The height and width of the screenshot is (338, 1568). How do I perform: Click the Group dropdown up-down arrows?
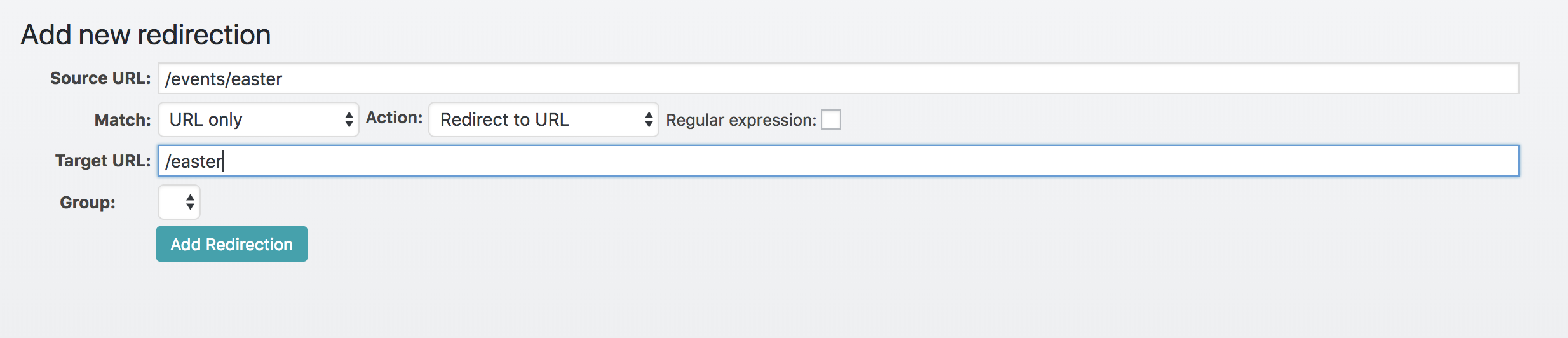(190, 202)
